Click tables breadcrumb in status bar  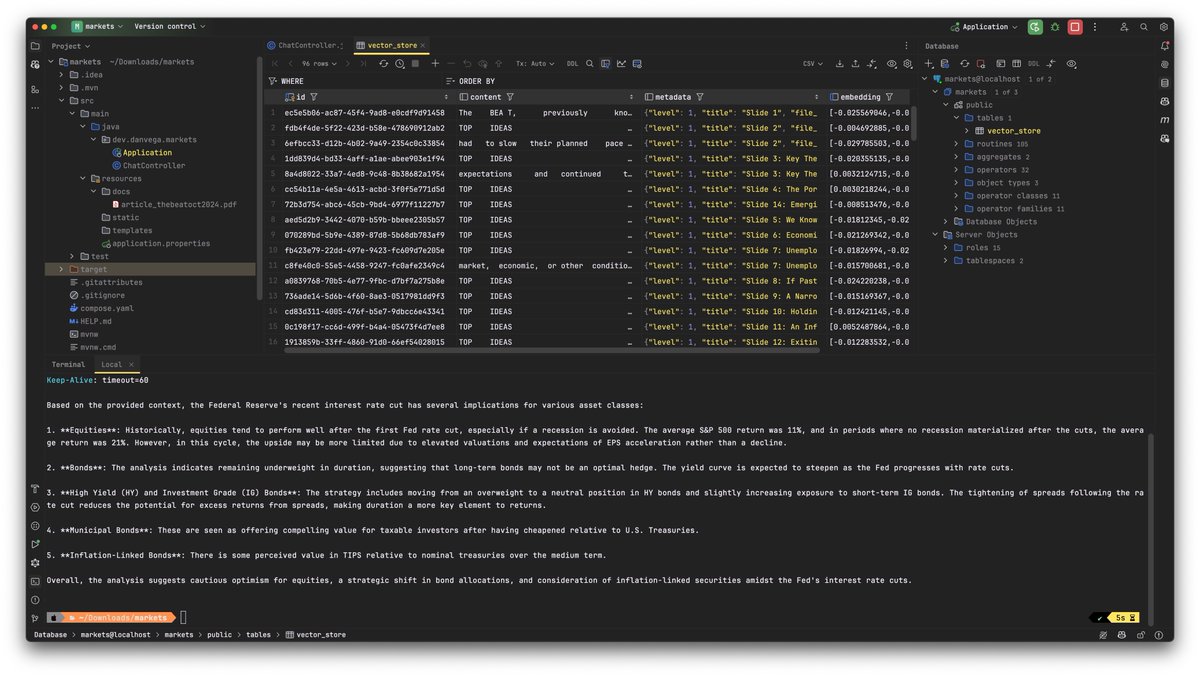(x=257, y=634)
